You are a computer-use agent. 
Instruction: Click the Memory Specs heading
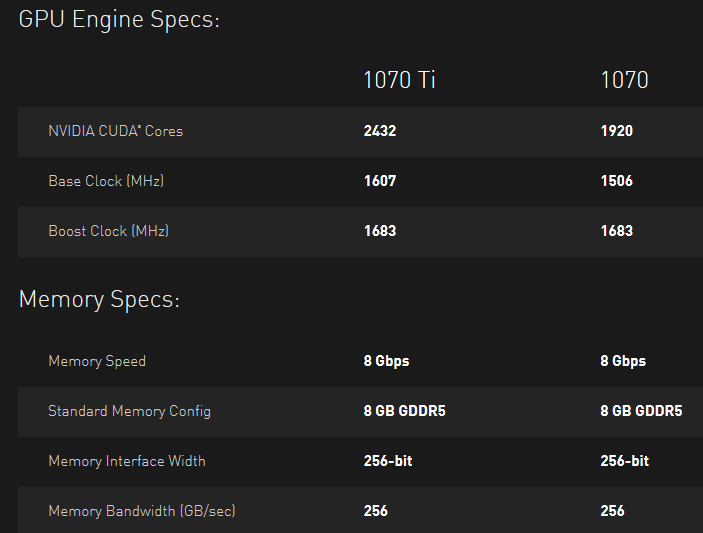(x=99, y=299)
